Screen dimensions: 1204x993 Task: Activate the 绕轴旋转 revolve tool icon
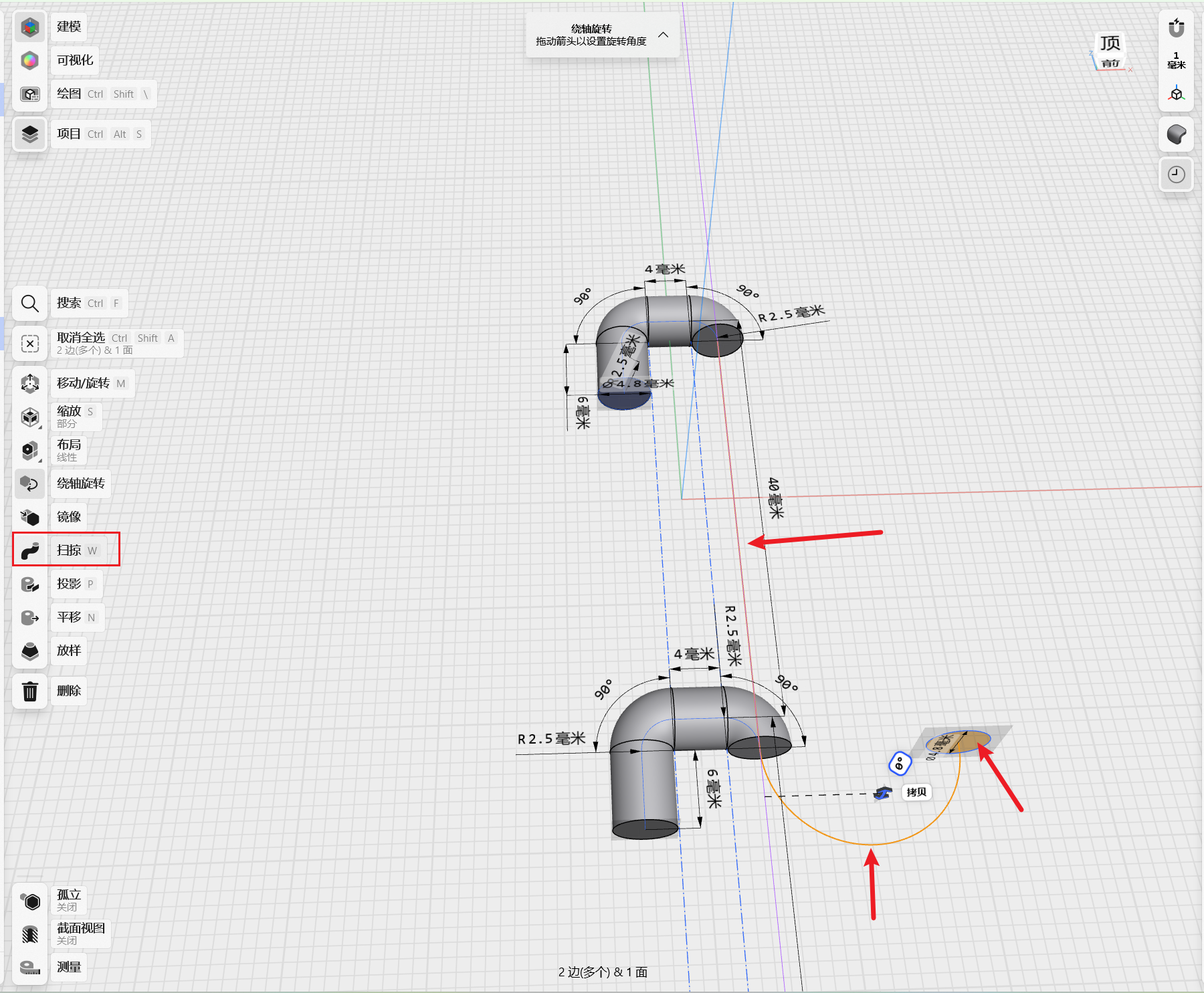click(30, 483)
